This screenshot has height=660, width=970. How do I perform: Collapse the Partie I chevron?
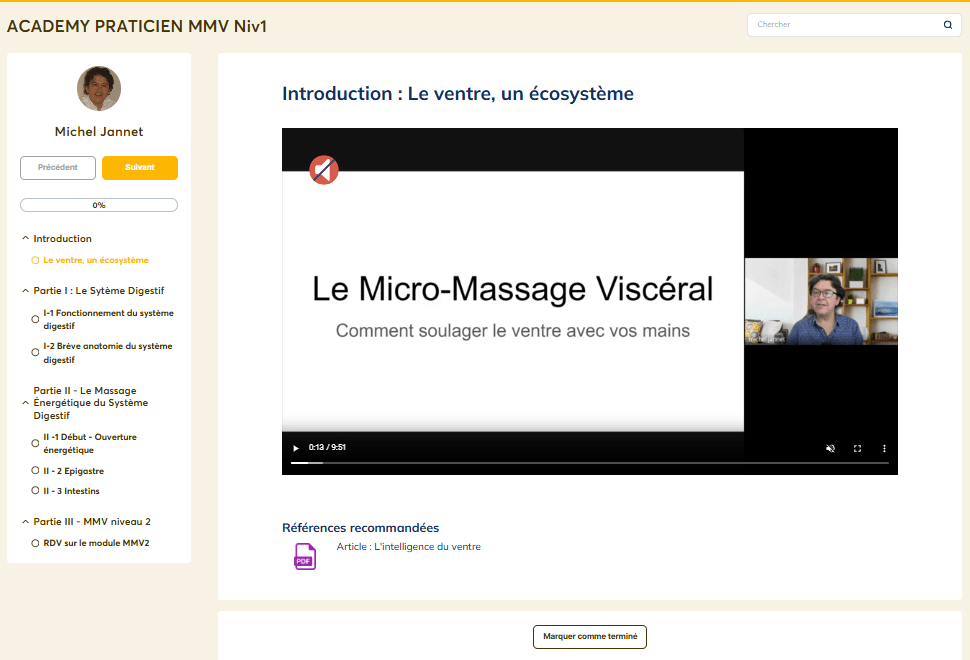pyautogui.click(x=25, y=290)
